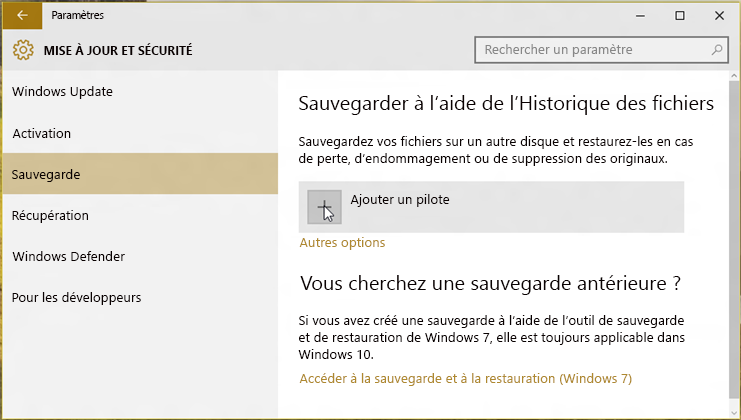Open Pour les développeurs section
Screen dimensions: 741x420
coord(76,297)
